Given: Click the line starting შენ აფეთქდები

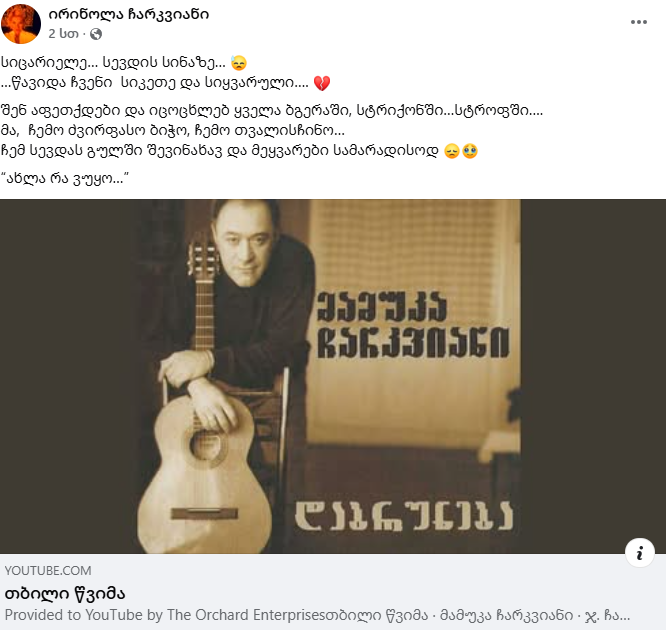Looking at the screenshot, I should (272, 111).
